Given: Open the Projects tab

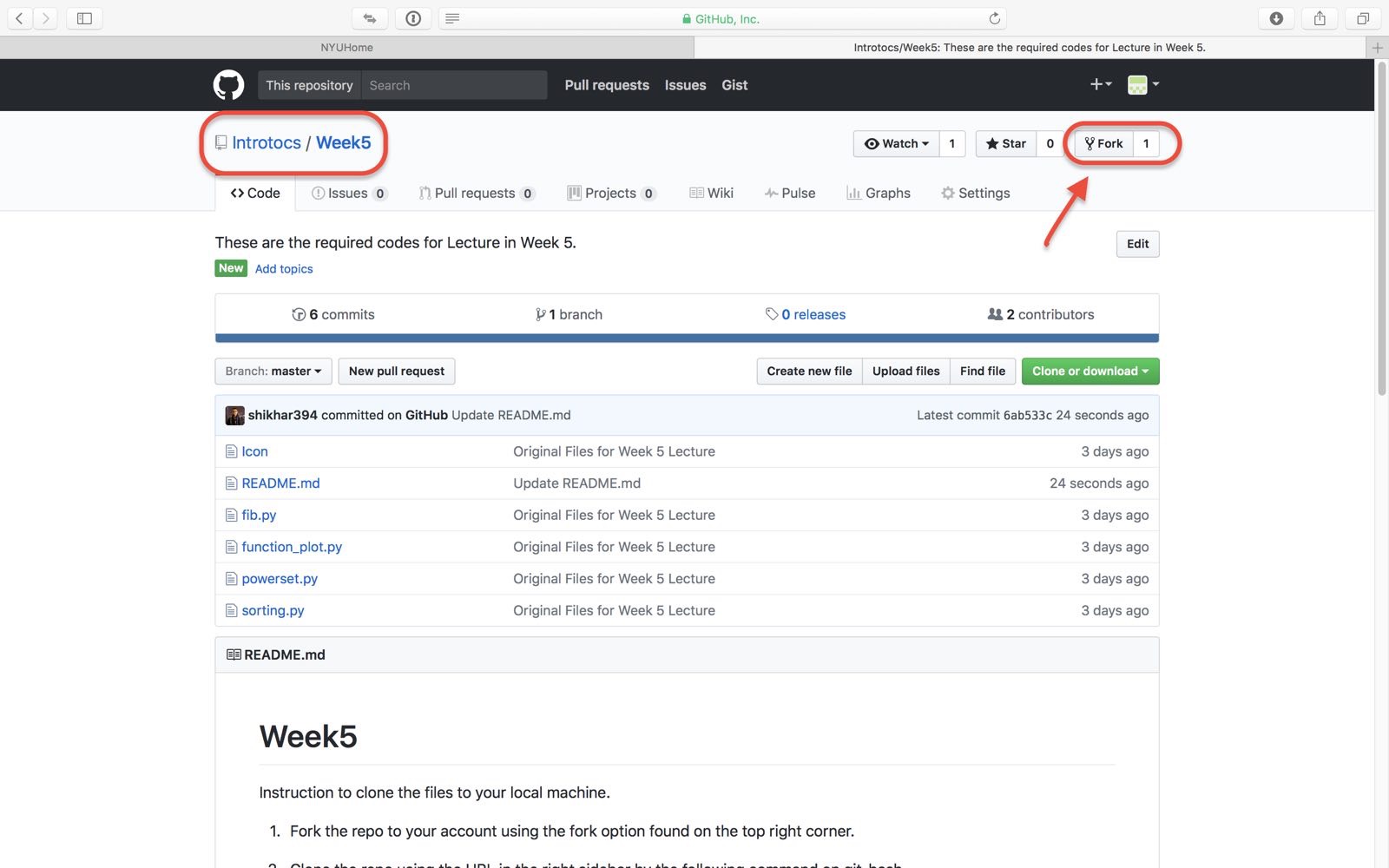Looking at the screenshot, I should pos(611,193).
